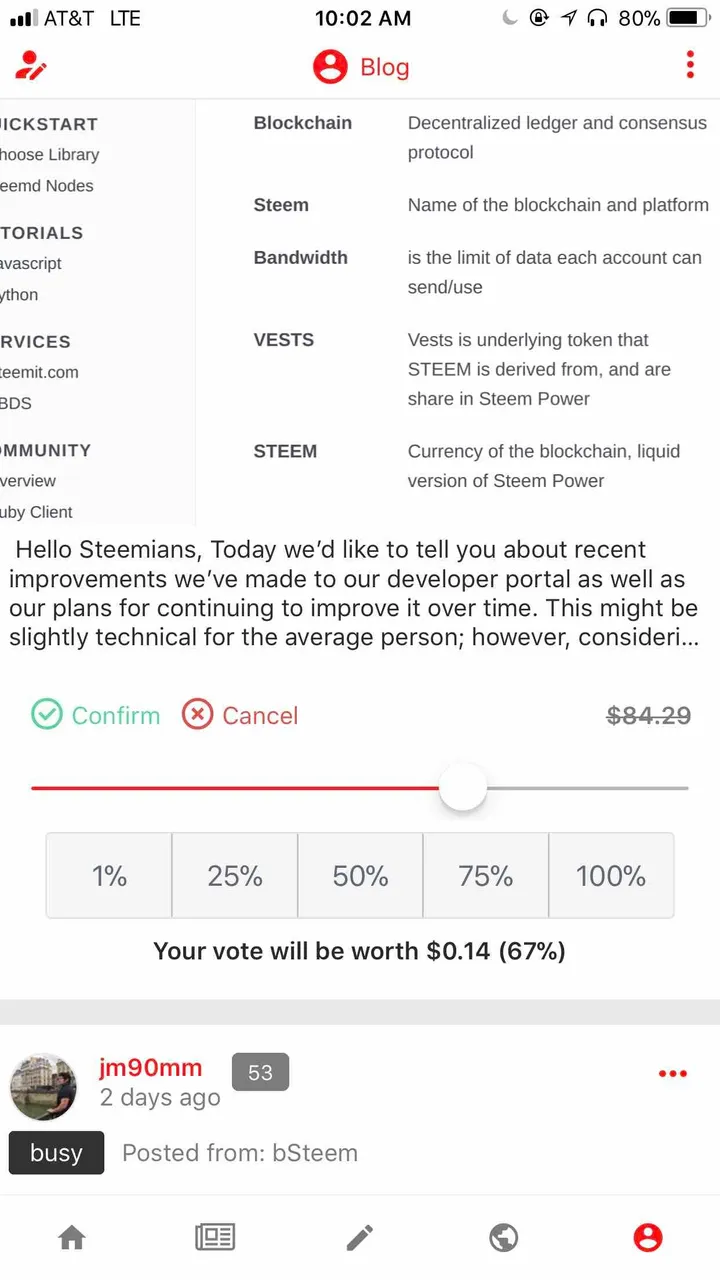This screenshot has height=1280, width=720.
Task: Choose the 75% vote preset
Action: (x=486, y=876)
